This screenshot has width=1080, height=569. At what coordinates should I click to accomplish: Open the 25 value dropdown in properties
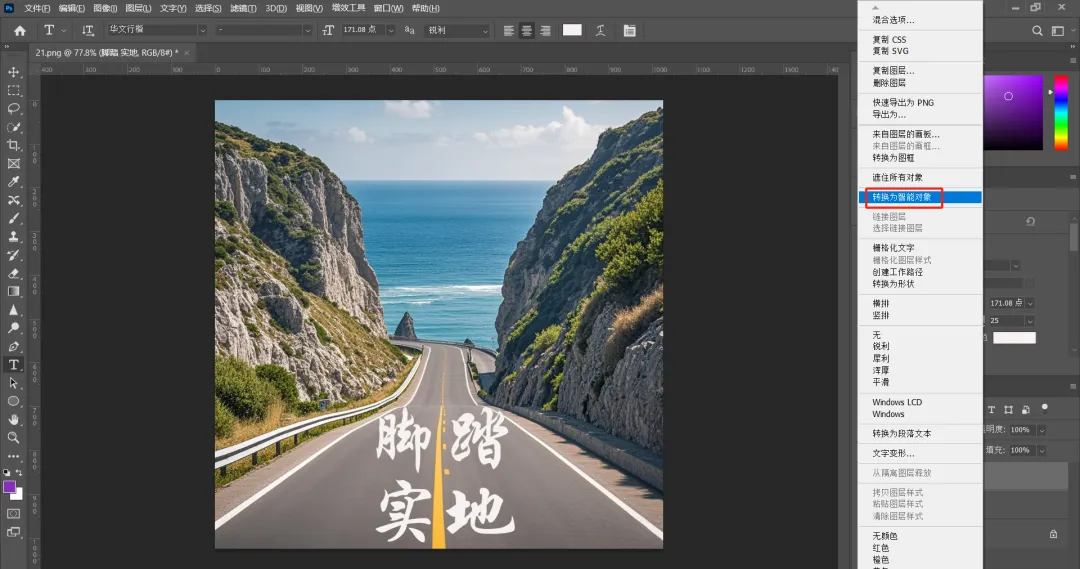(x=1030, y=321)
